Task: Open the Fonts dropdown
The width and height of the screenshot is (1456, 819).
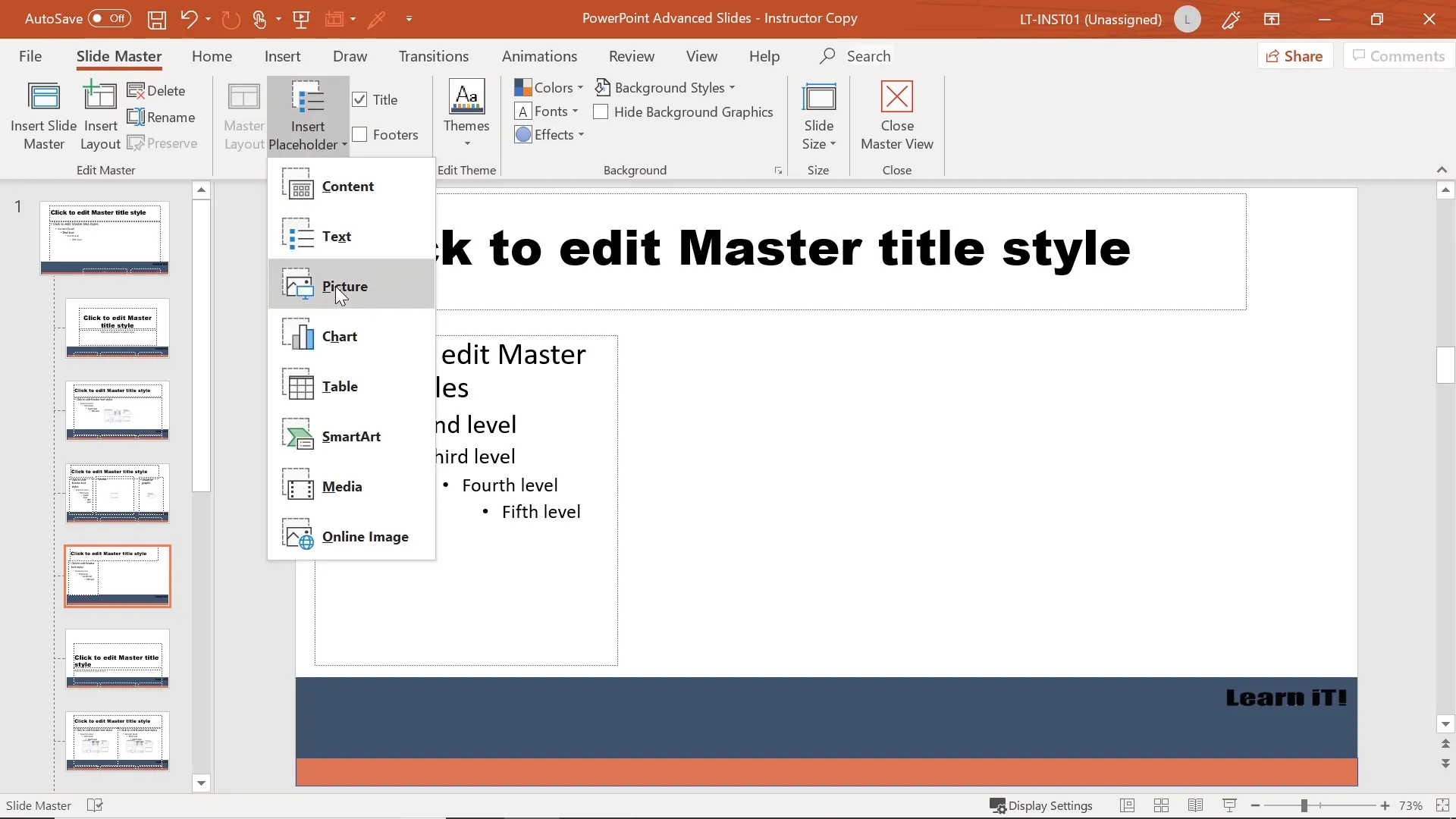Action: pyautogui.click(x=546, y=111)
